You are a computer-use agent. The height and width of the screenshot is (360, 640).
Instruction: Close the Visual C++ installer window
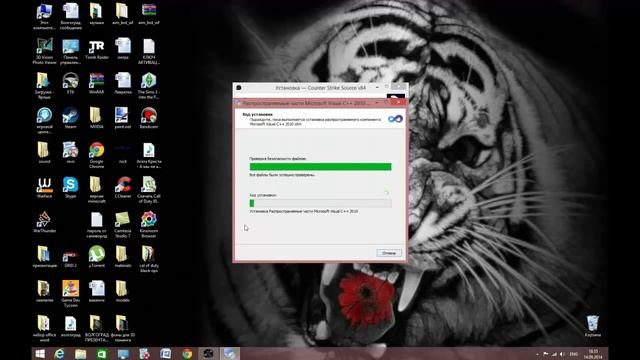[398, 102]
